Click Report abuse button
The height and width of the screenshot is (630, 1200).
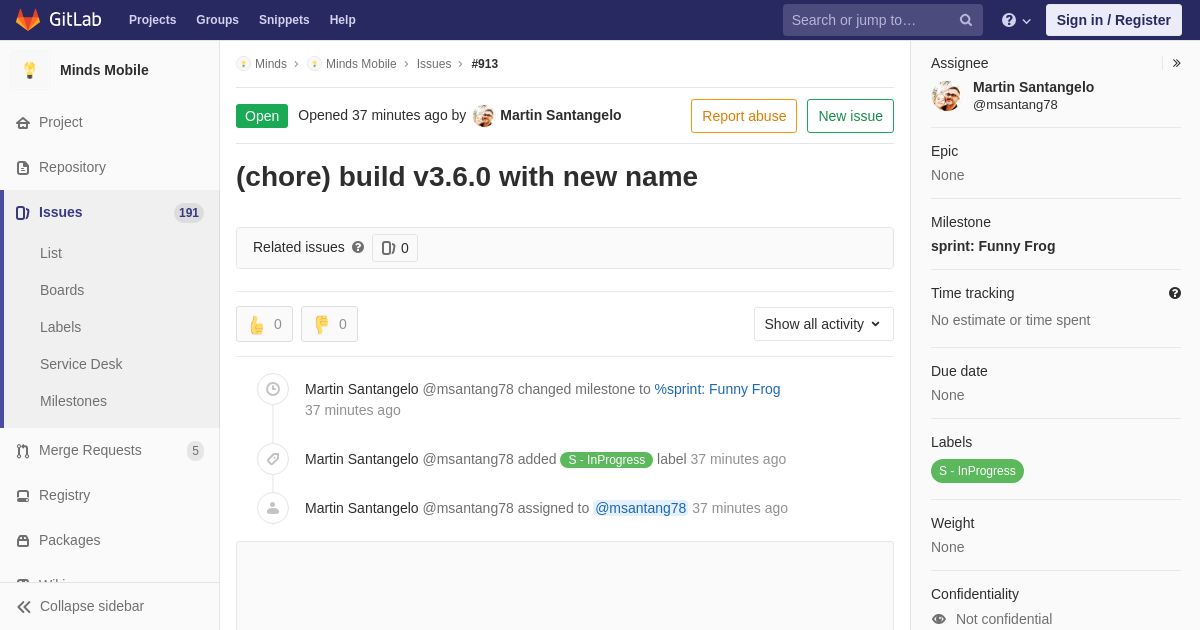click(x=744, y=116)
